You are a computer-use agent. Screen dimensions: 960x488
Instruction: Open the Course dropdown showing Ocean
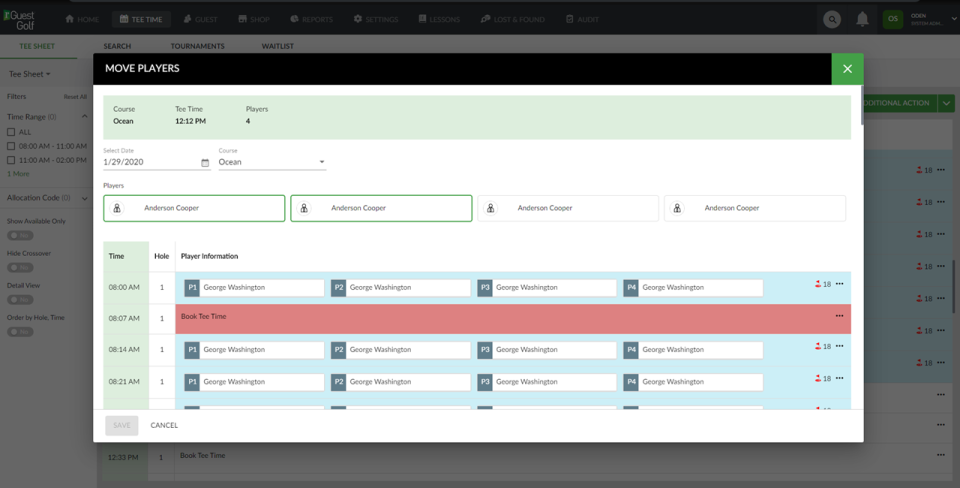click(x=272, y=162)
